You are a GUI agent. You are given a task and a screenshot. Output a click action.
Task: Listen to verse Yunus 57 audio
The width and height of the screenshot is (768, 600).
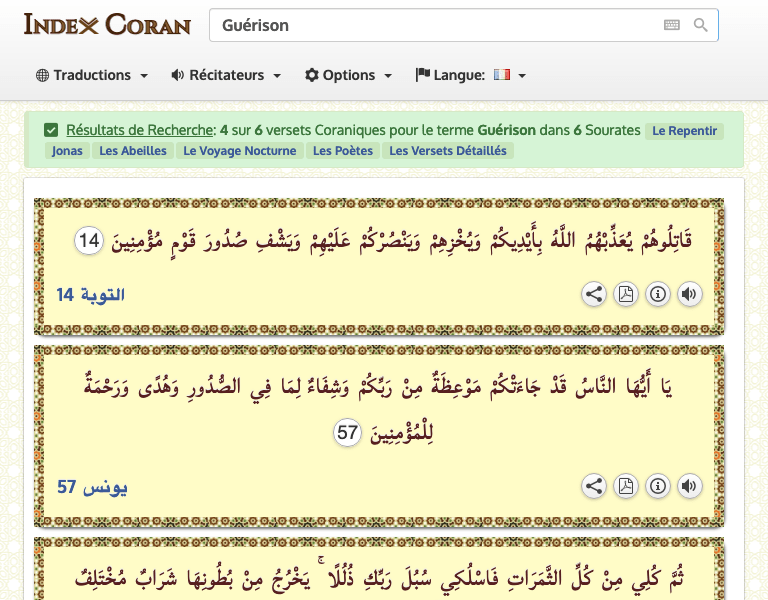pyautogui.click(x=689, y=486)
